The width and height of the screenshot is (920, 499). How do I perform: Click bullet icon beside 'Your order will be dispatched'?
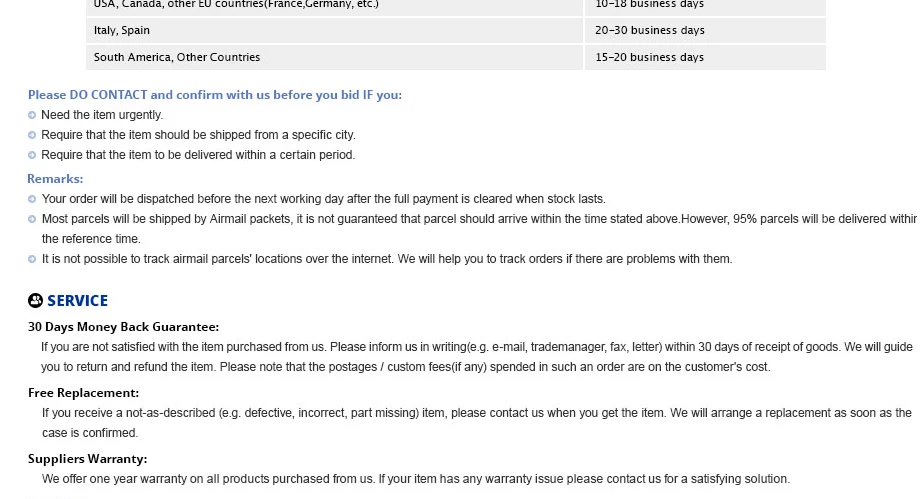pyautogui.click(x=32, y=199)
